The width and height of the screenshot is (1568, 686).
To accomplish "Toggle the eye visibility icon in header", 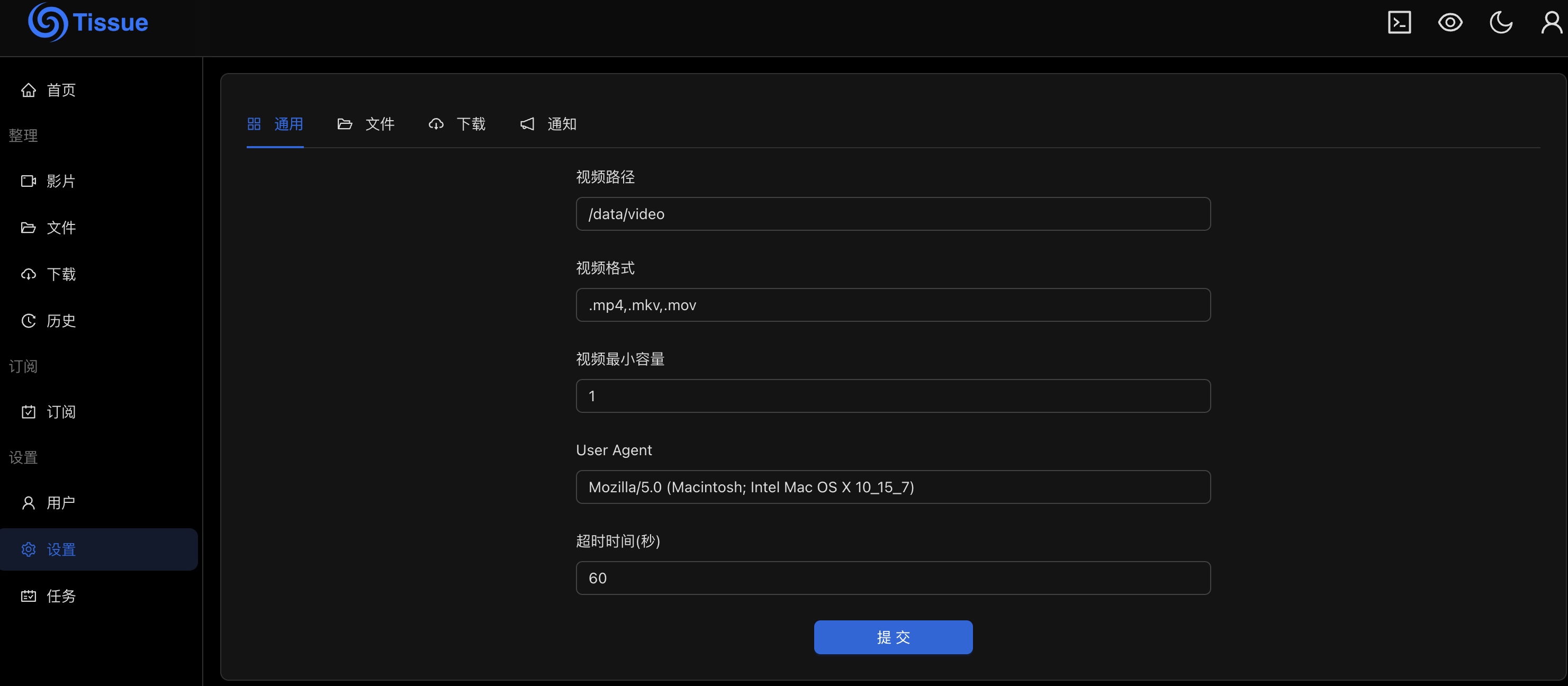I will [1450, 23].
